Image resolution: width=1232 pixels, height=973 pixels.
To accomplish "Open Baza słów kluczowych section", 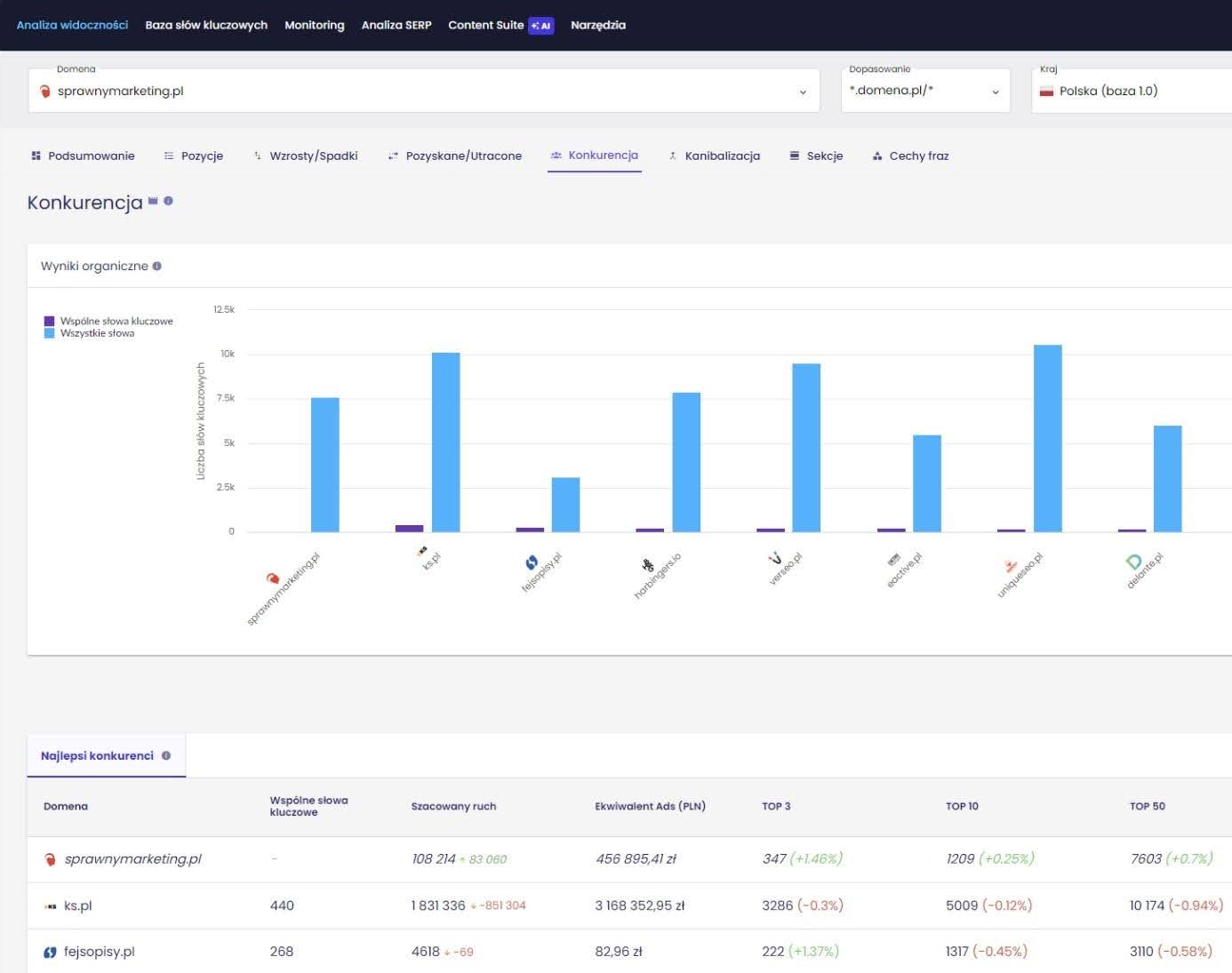I will click(206, 25).
